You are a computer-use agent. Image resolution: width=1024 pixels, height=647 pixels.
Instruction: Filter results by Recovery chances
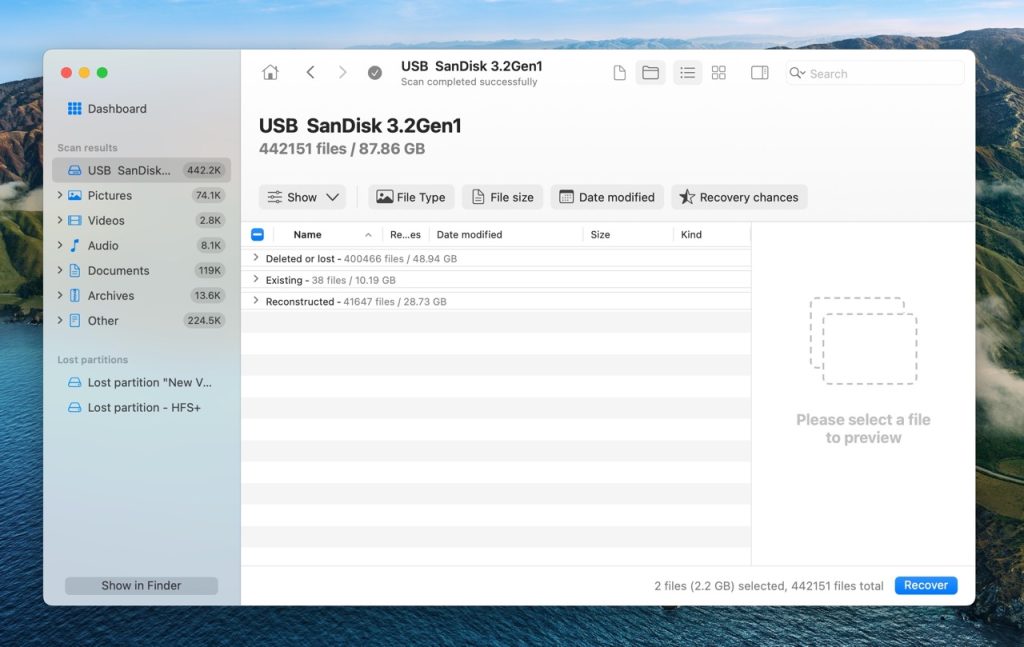pyautogui.click(x=739, y=197)
